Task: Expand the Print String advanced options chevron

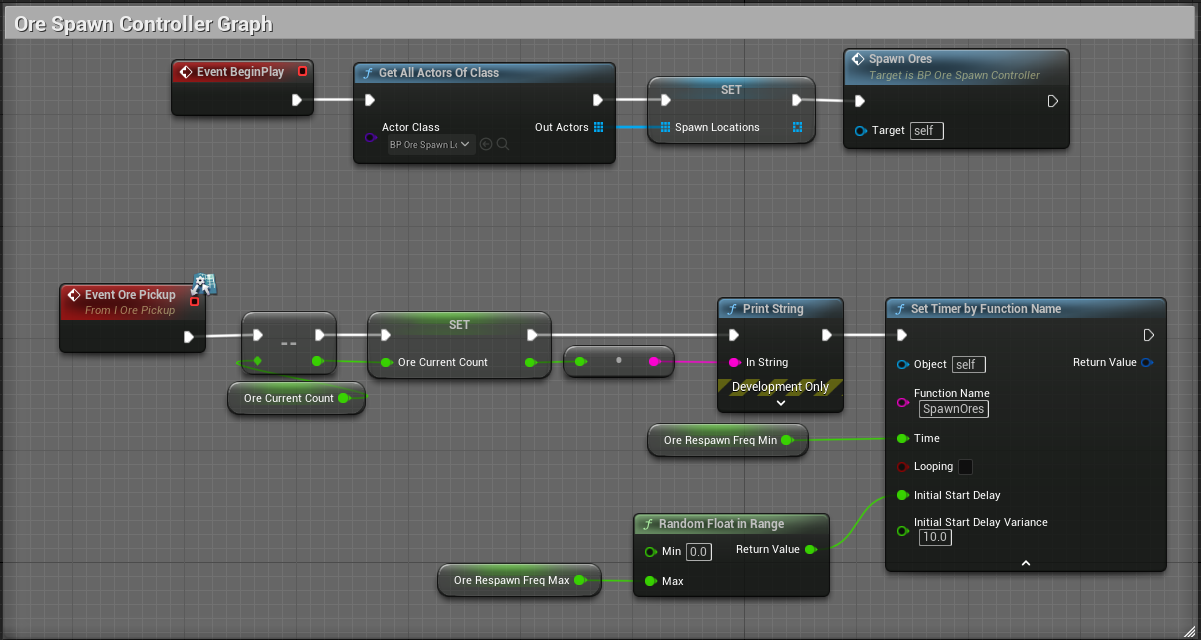Action: click(781, 403)
